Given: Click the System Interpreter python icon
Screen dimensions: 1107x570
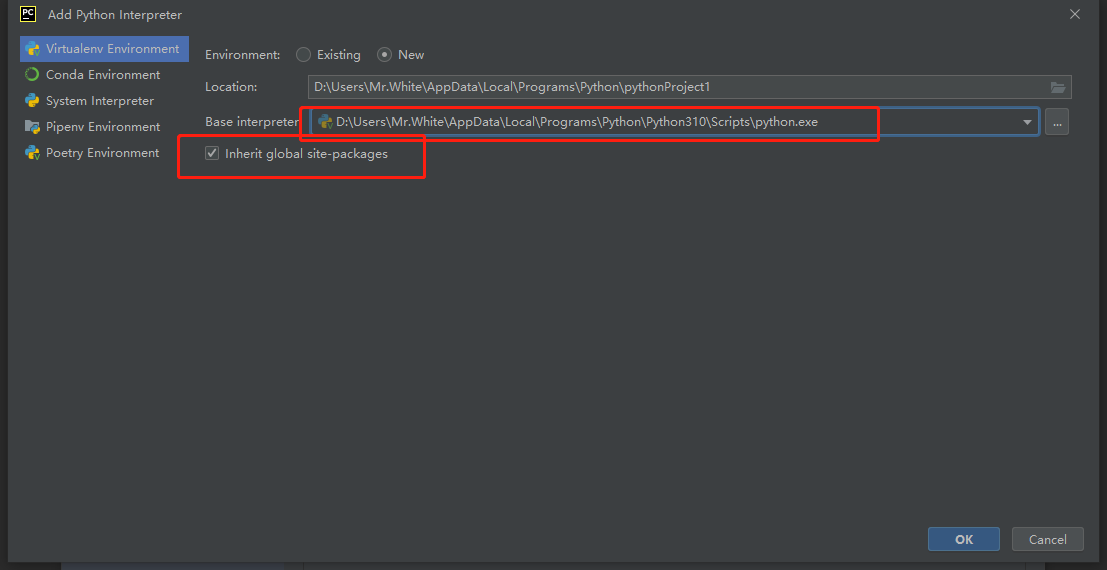Looking at the screenshot, I should point(32,101).
